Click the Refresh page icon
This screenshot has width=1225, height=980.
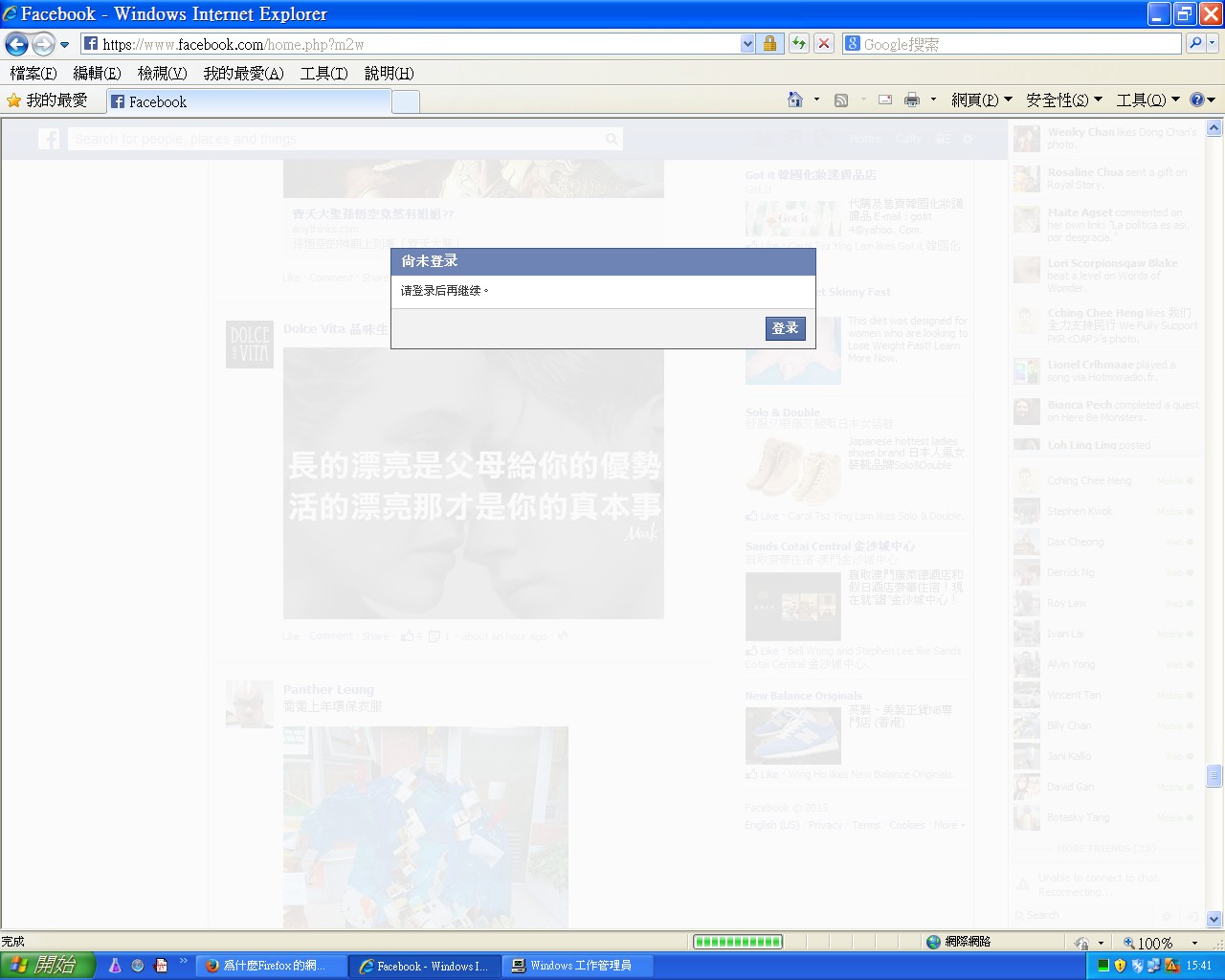pyautogui.click(x=798, y=44)
